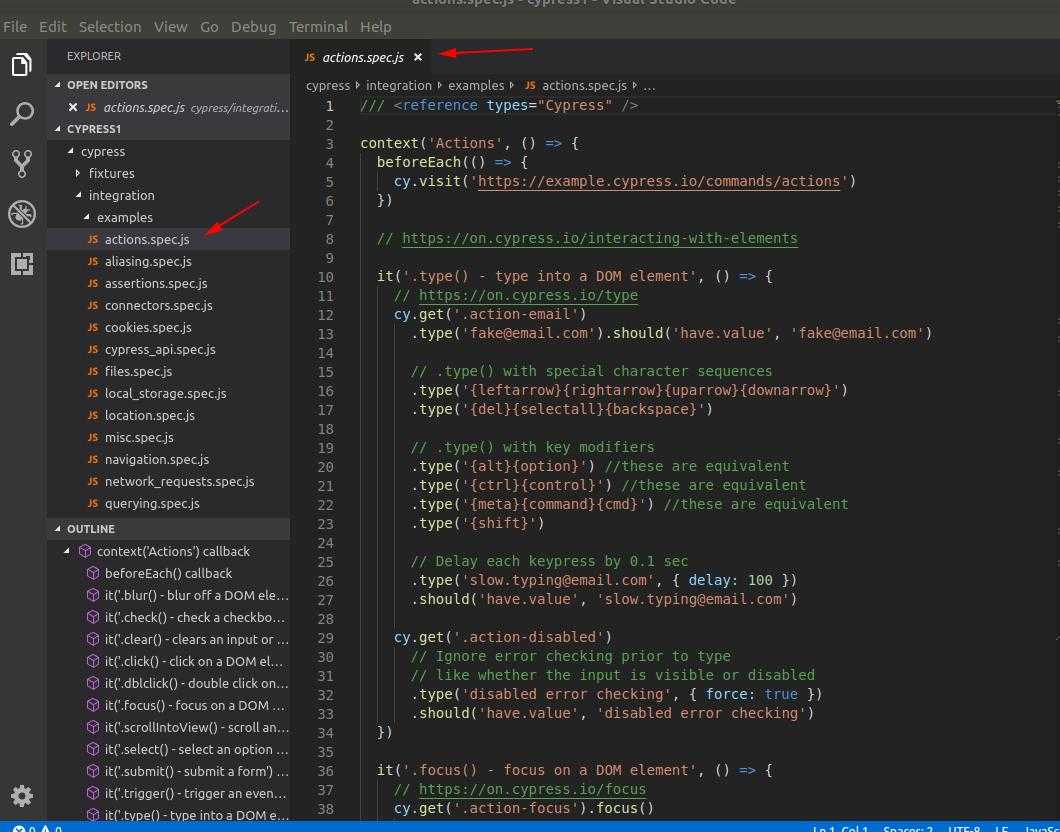Open network_requests.spec.js file
The width and height of the screenshot is (1060, 832).
coord(179,481)
